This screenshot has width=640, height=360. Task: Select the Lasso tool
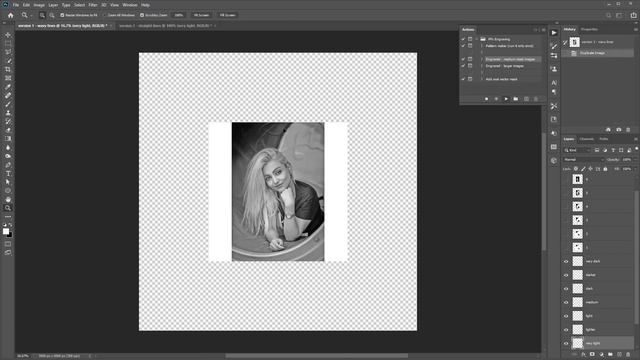(8, 52)
